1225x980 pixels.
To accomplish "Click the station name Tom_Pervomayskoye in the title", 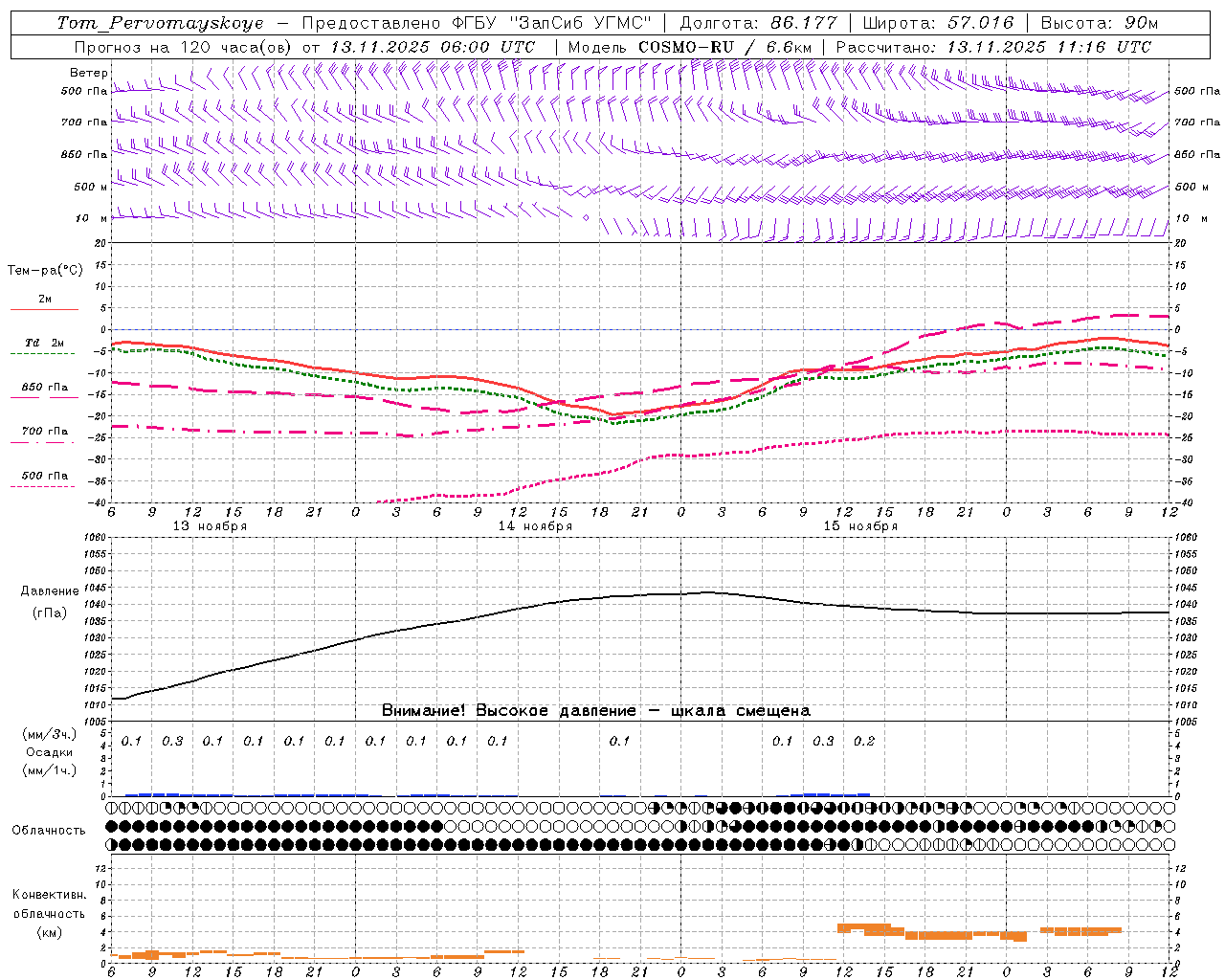I will [x=160, y=23].
